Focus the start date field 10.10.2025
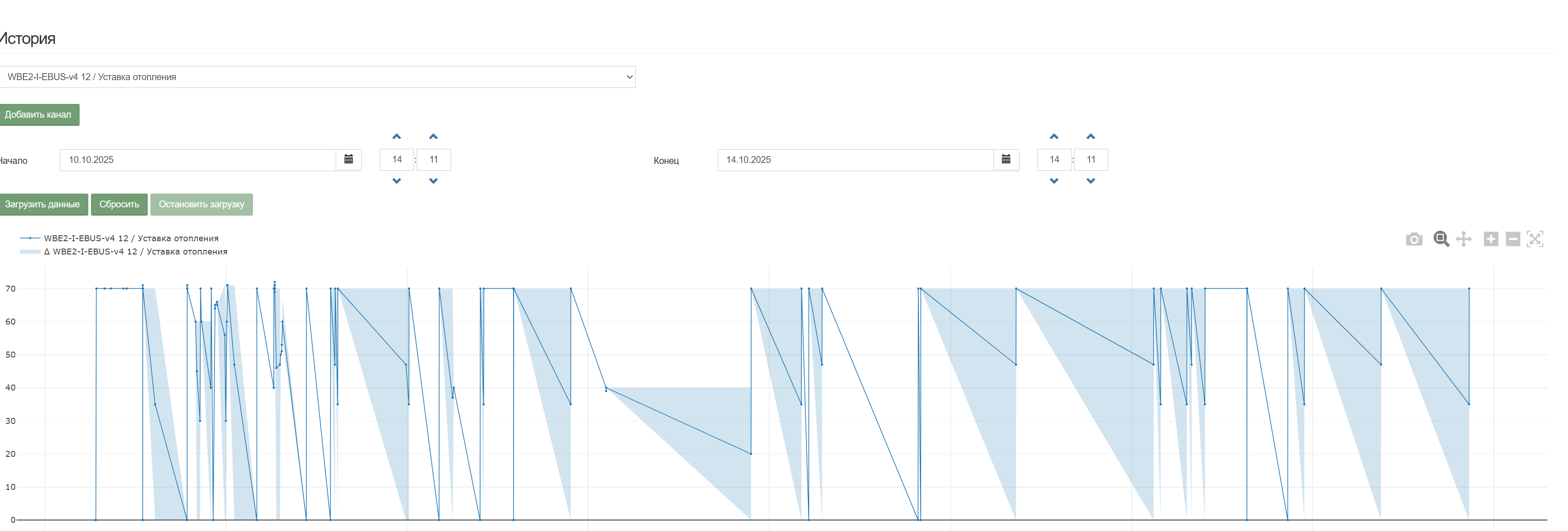Viewport: 1568px width, 531px height. [x=197, y=160]
